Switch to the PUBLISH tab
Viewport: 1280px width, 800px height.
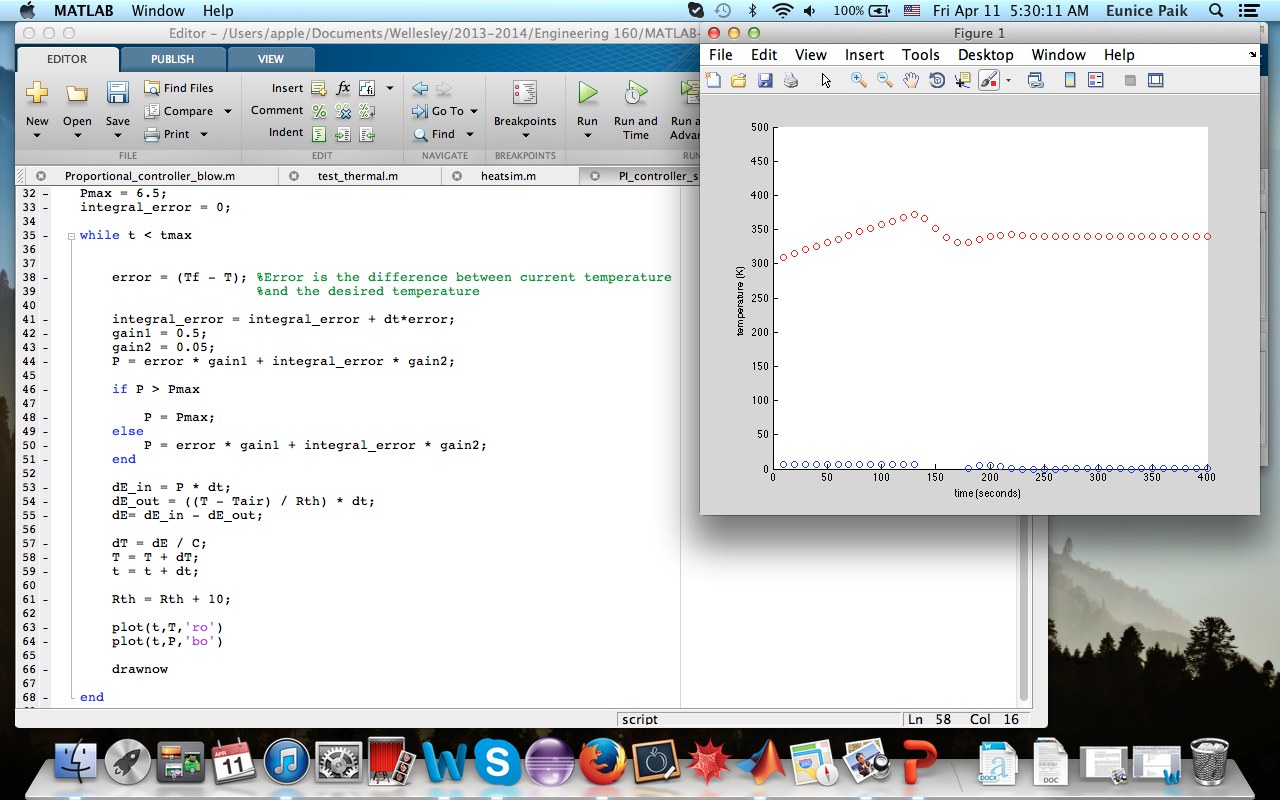coord(172,58)
